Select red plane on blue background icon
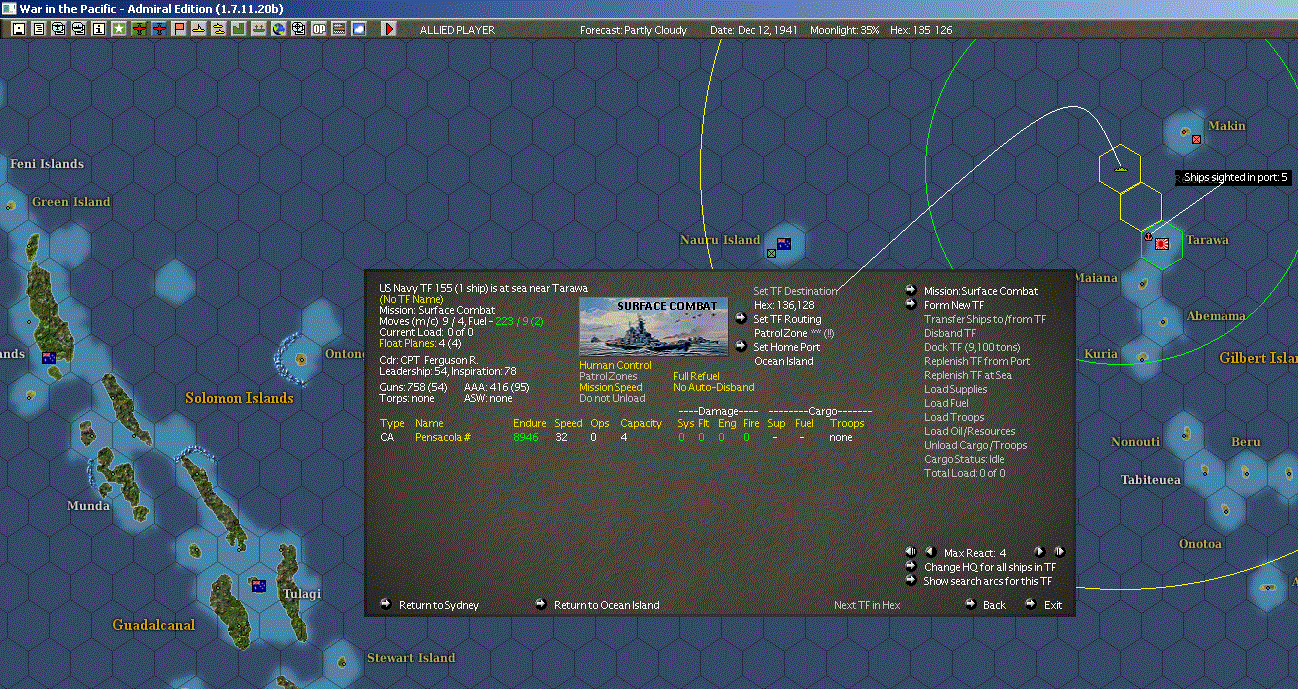The width and height of the screenshot is (1298, 689). pos(159,29)
